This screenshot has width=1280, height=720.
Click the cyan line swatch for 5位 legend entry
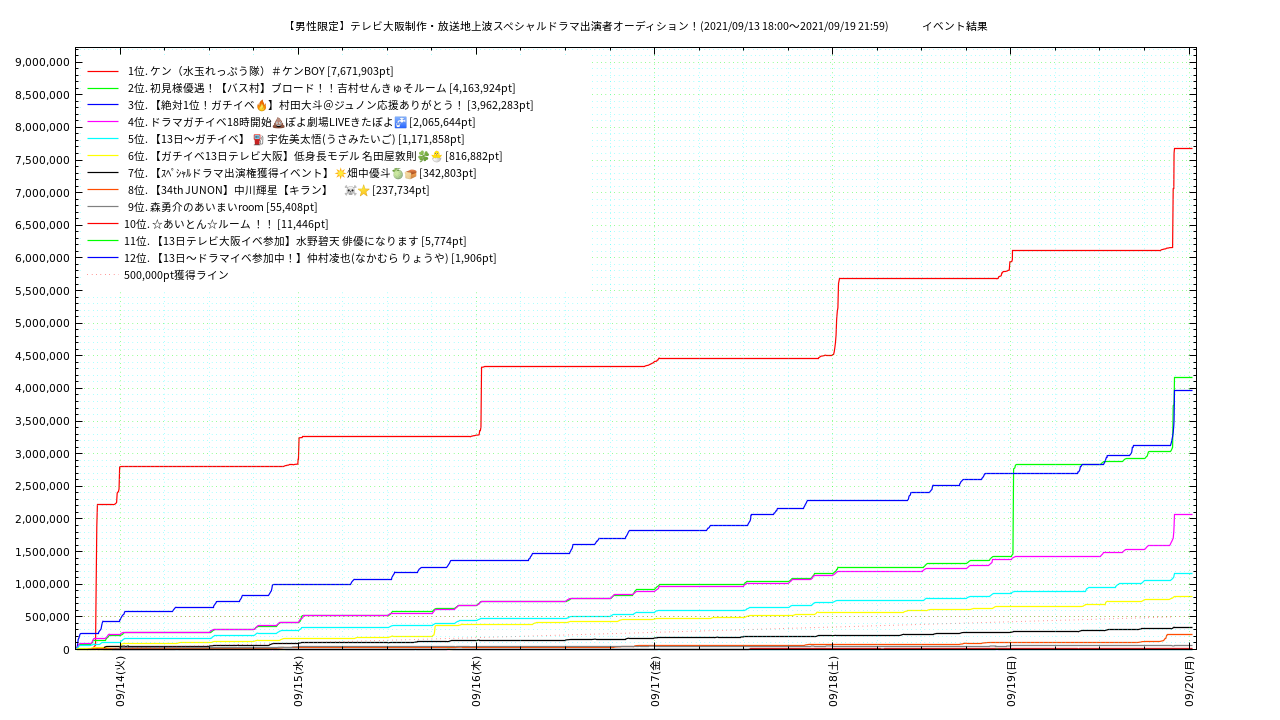click(103, 139)
